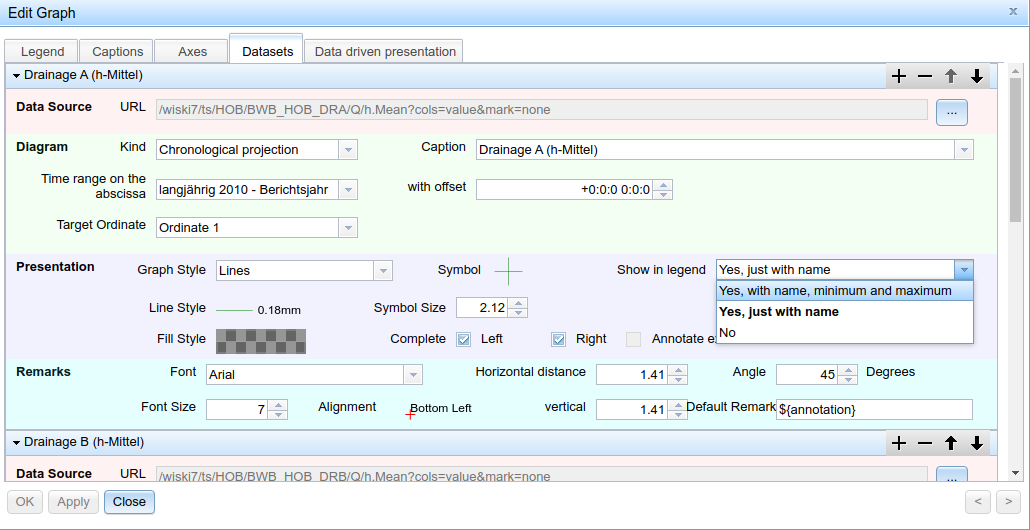Click the Font Size 7 field
Image resolution: width=1030 pixels, height=530 pixels.
tap(238, 410)
